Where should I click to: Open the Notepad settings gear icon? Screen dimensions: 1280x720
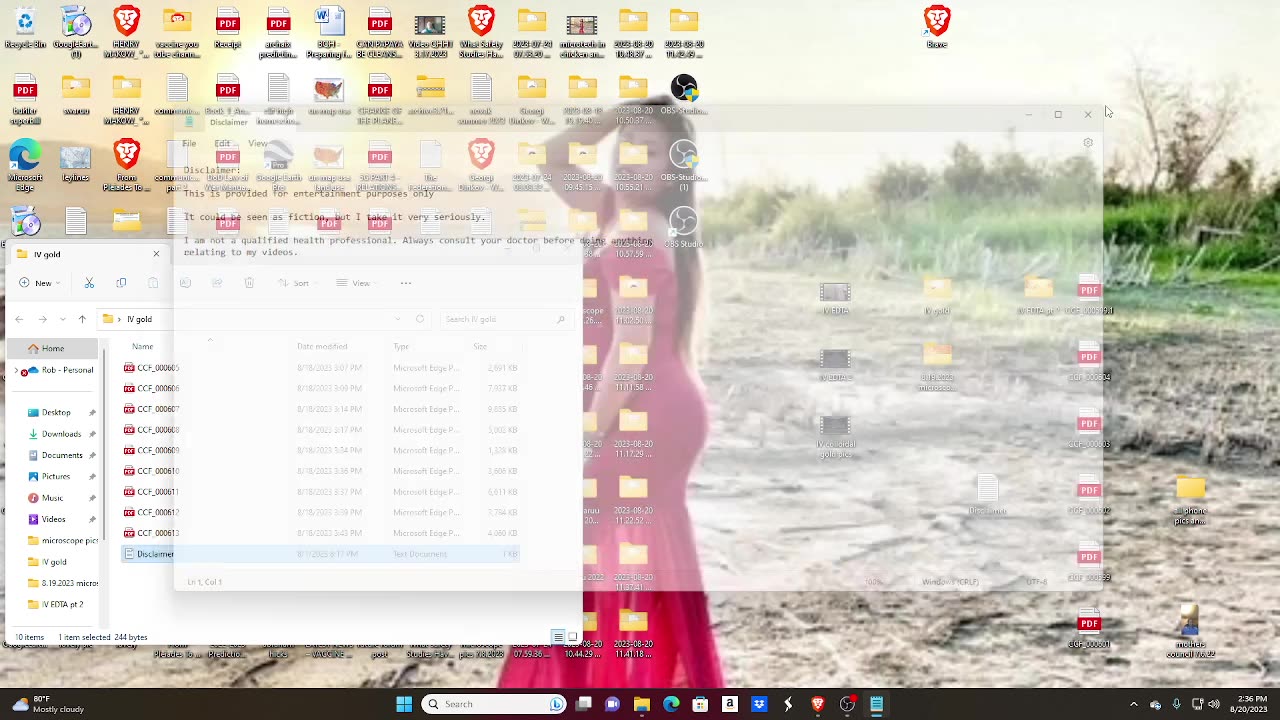point(1088,143)
